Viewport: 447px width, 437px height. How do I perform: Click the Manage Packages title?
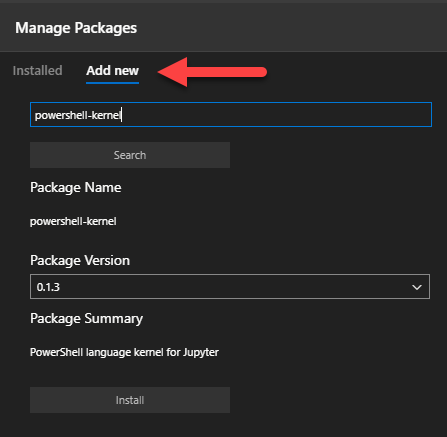coord(76,28)
